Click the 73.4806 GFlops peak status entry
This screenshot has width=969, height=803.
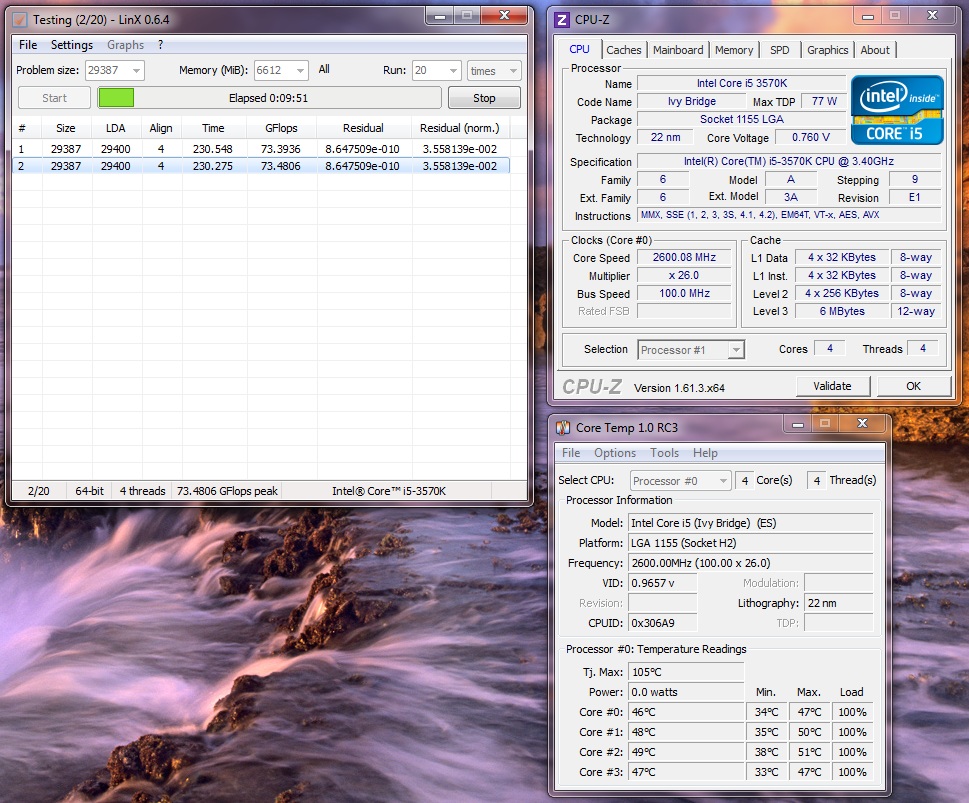227,491
